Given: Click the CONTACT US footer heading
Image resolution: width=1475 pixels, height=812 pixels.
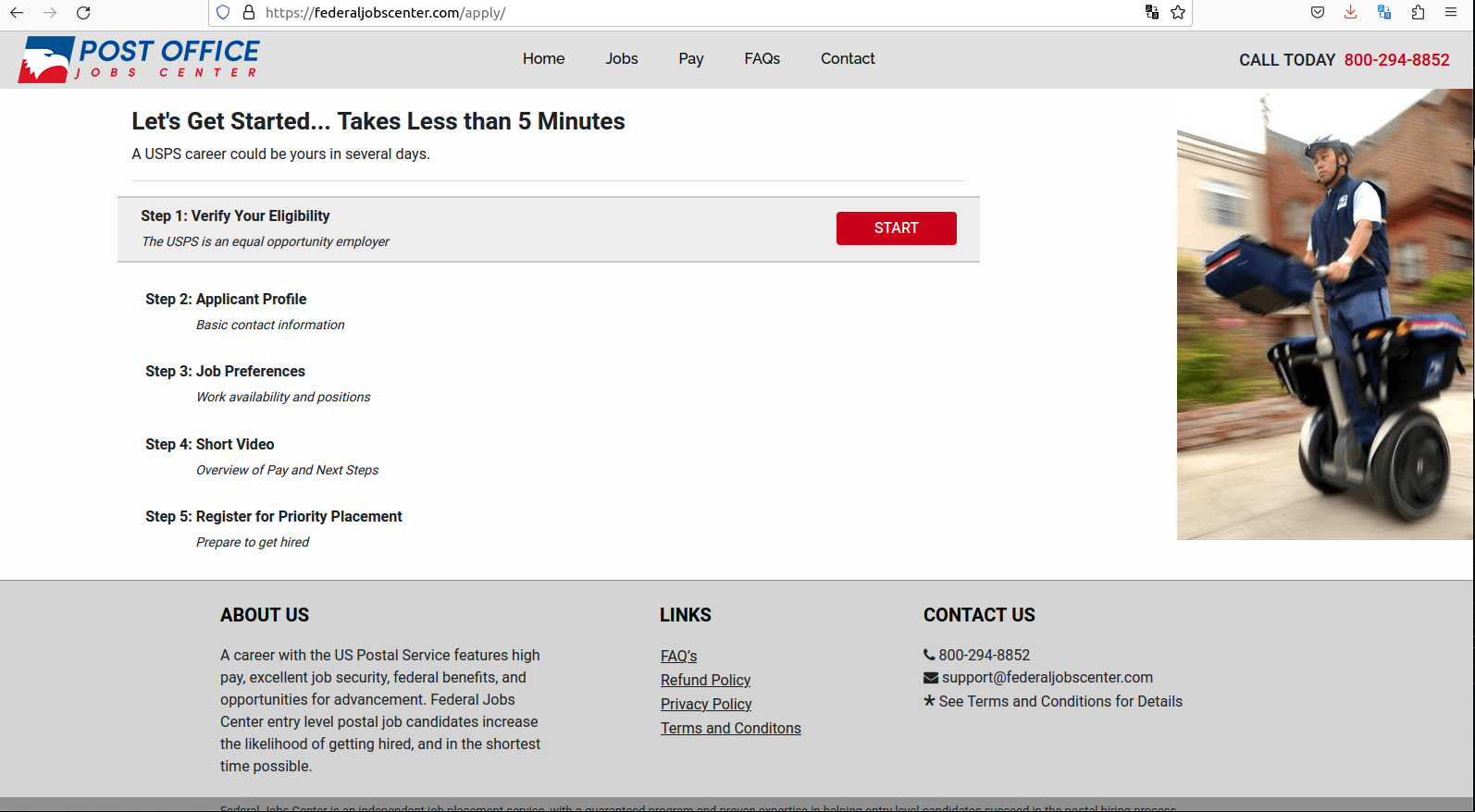Looking at the screenshot, I should click(979, 615).
